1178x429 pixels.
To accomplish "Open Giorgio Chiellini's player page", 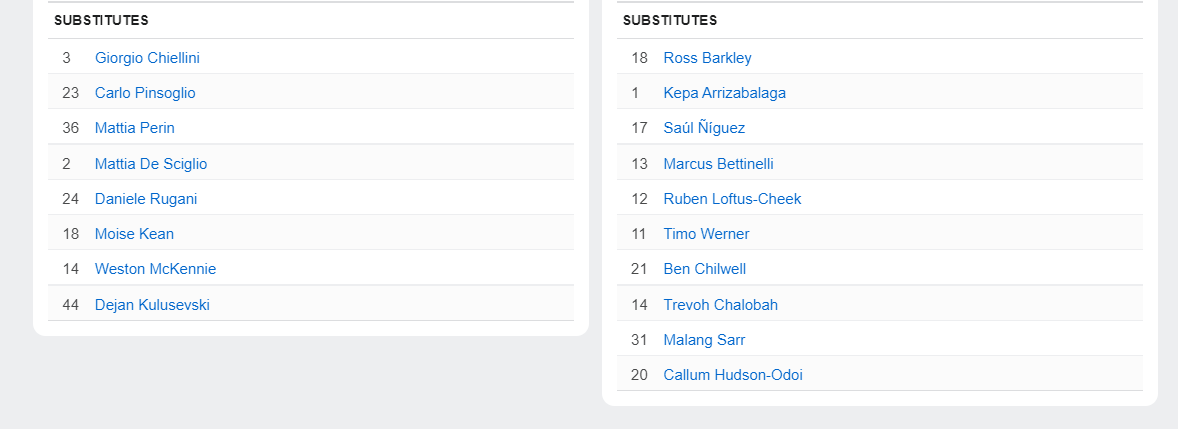I will pyautogui.click(x=147, y=58).
